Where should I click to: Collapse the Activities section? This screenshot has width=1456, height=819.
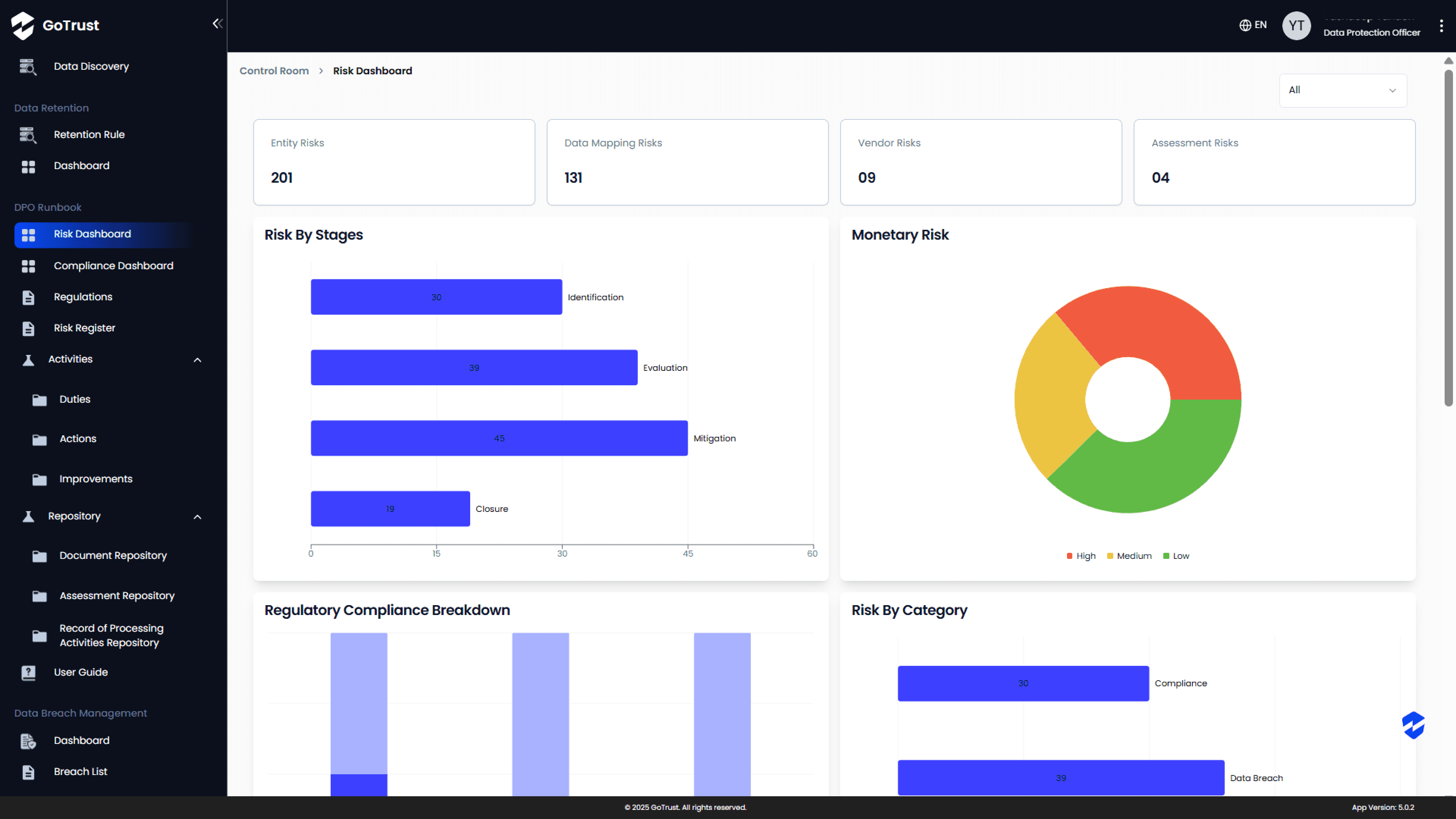coord(197,360)
